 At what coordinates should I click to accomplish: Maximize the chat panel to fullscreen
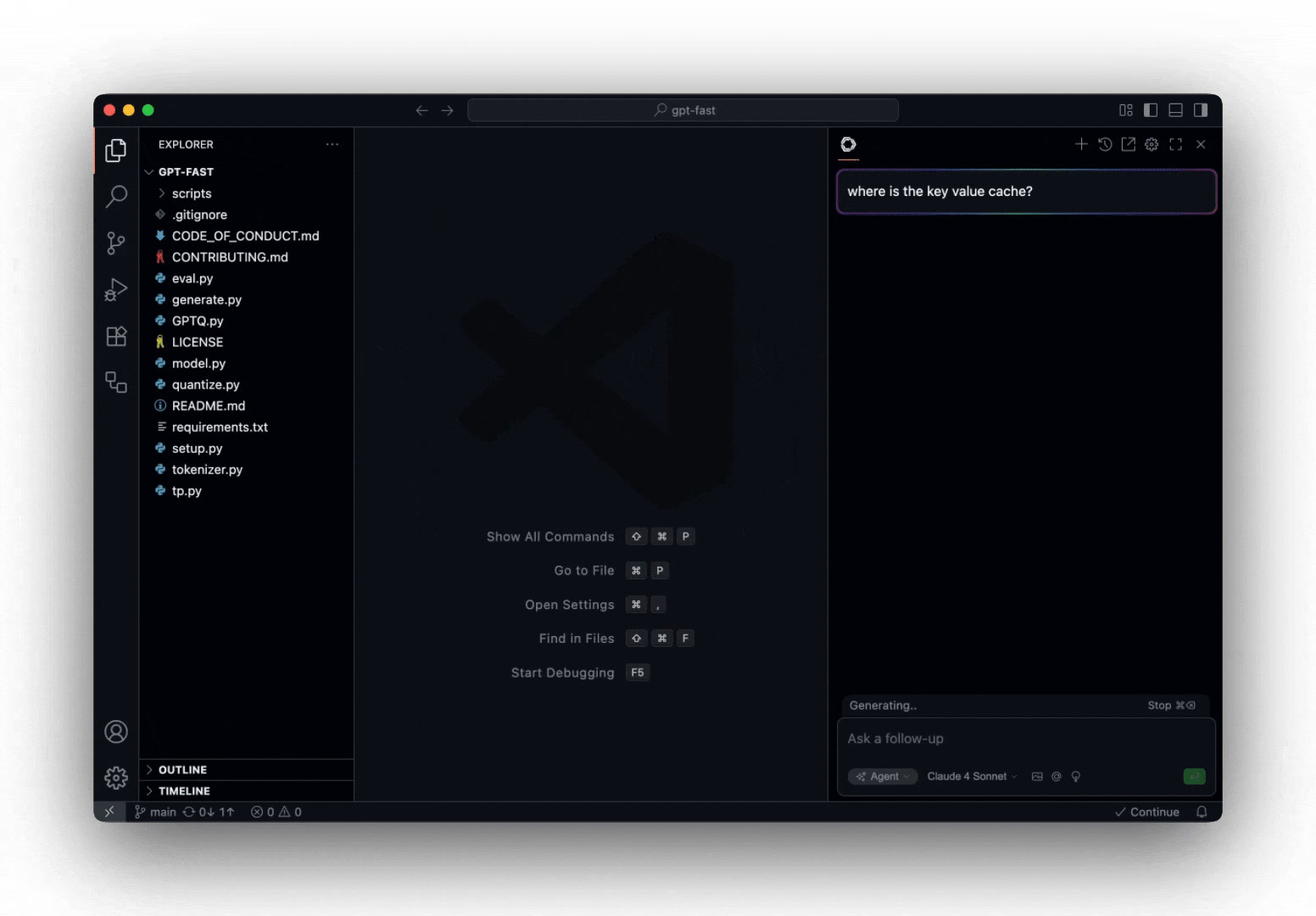point(1175,144)
